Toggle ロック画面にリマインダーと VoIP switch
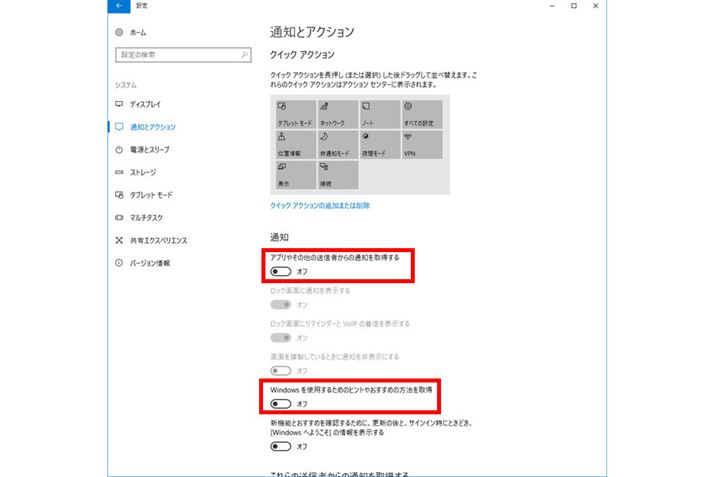The height and width of the screenshot is (477, 715). 280,337
